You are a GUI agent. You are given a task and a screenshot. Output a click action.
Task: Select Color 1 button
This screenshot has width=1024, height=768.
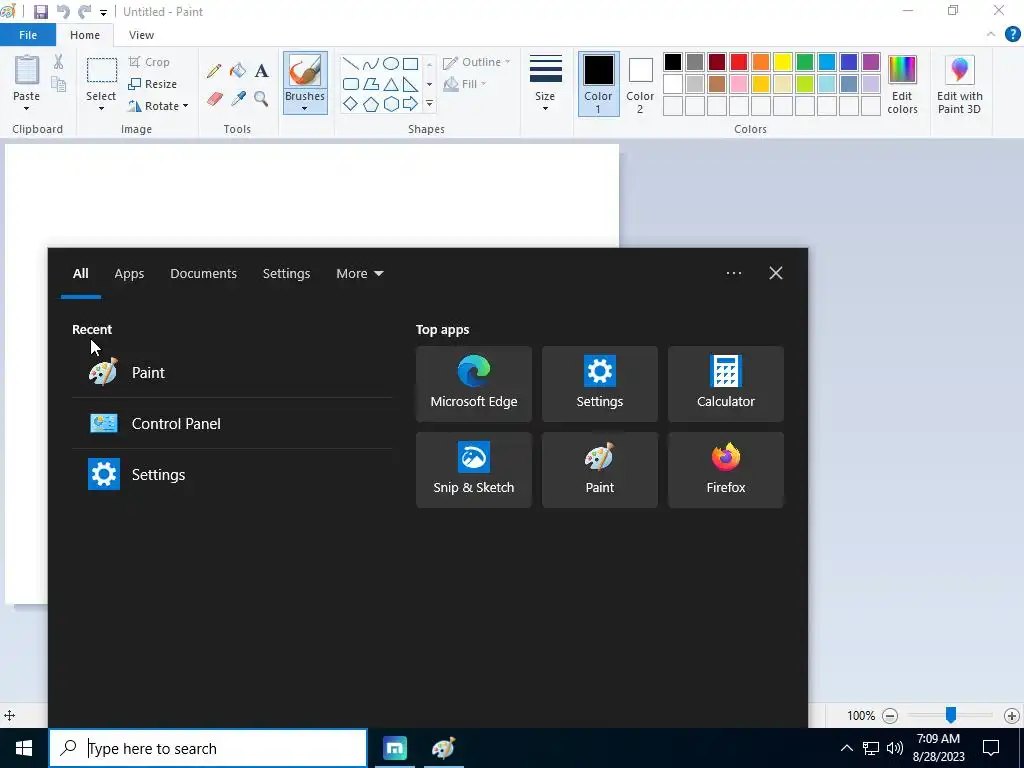(598, 84)
